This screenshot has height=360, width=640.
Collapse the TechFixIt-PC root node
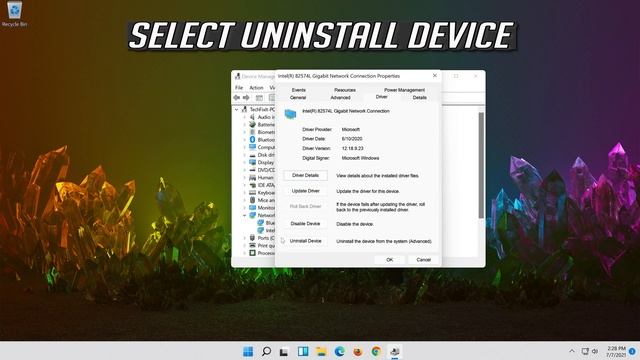pos(237,109)
